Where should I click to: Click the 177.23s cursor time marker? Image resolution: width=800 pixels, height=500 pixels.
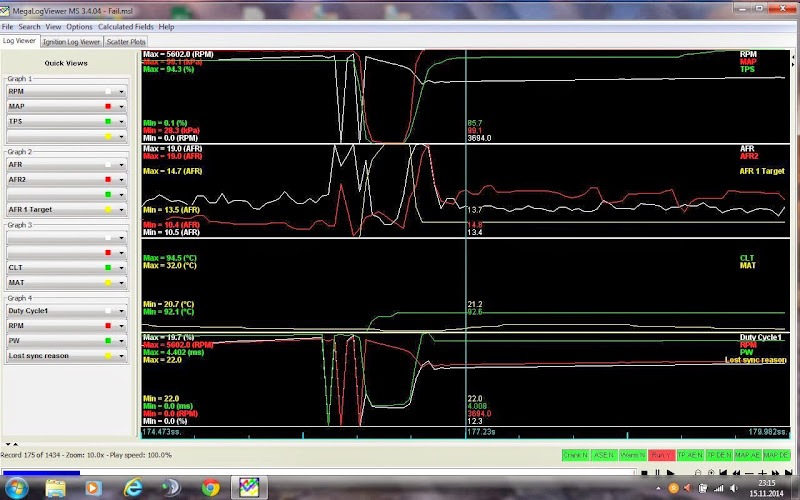tap(481, 432)
